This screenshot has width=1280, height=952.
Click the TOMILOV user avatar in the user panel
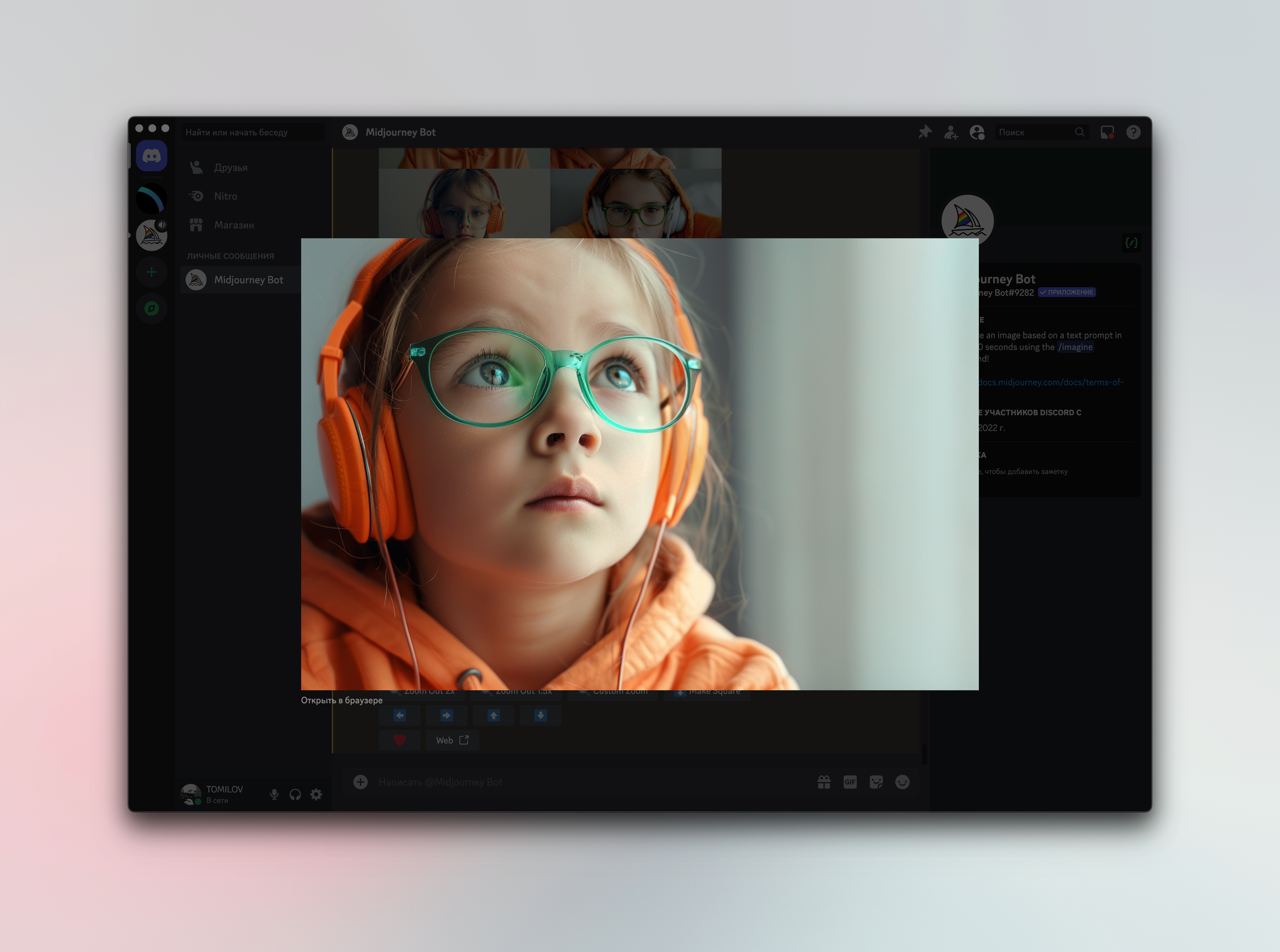click(x=190, y=794)
